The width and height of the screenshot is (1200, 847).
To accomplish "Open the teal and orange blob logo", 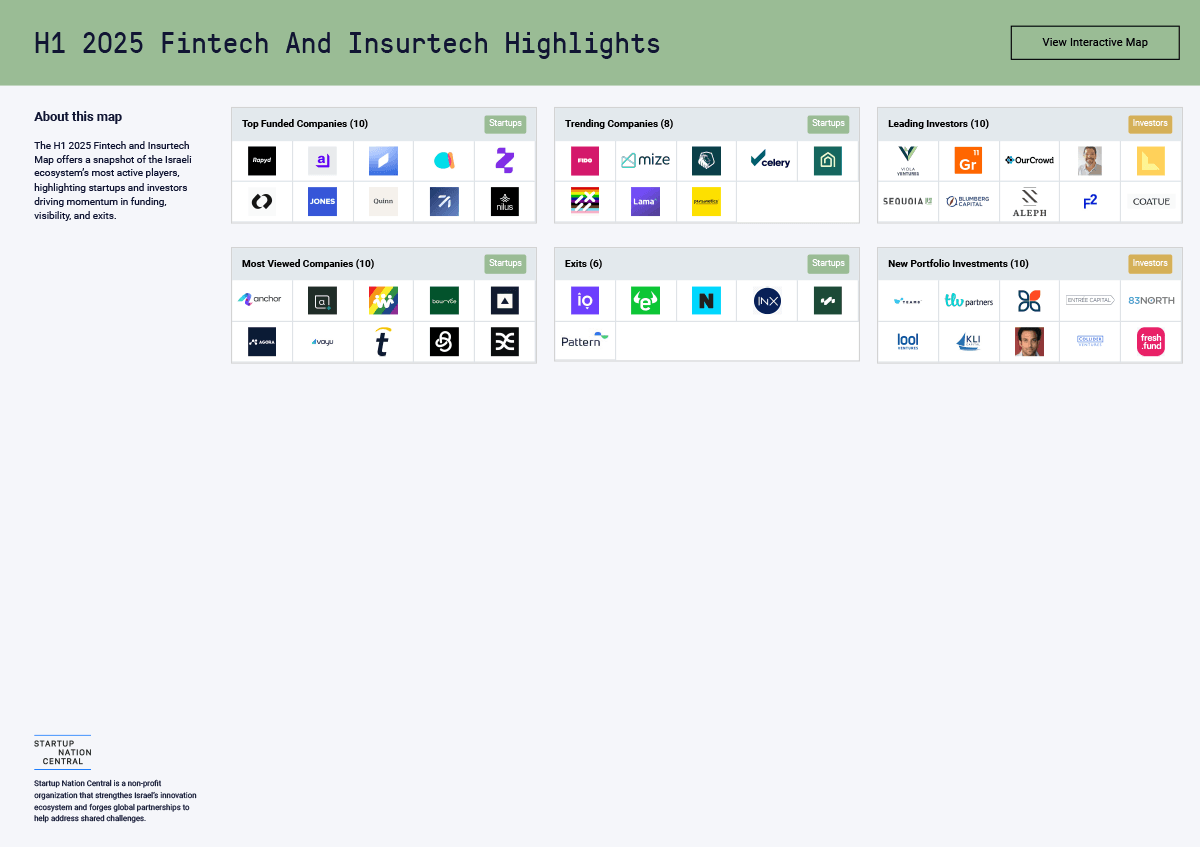I will click(x=444, y=161).
